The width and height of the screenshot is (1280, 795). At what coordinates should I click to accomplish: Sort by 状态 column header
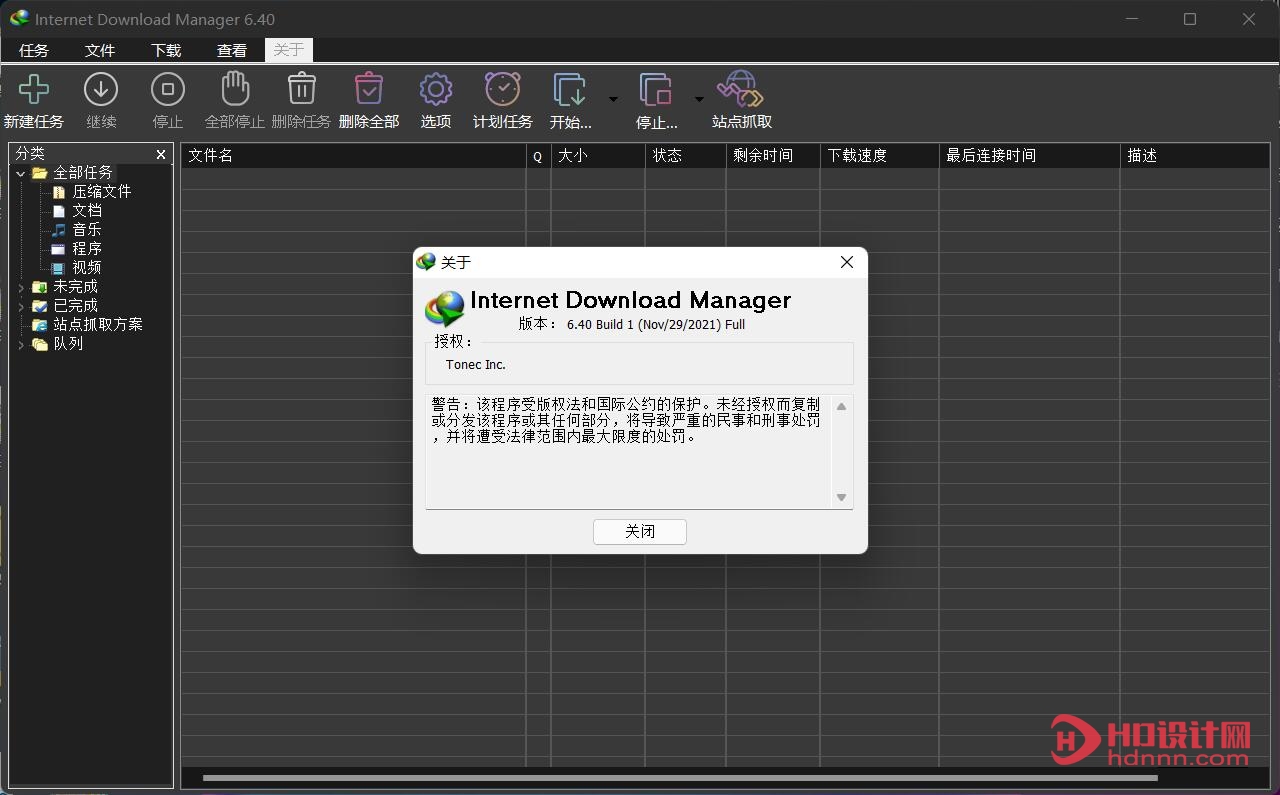coord(685,156)
